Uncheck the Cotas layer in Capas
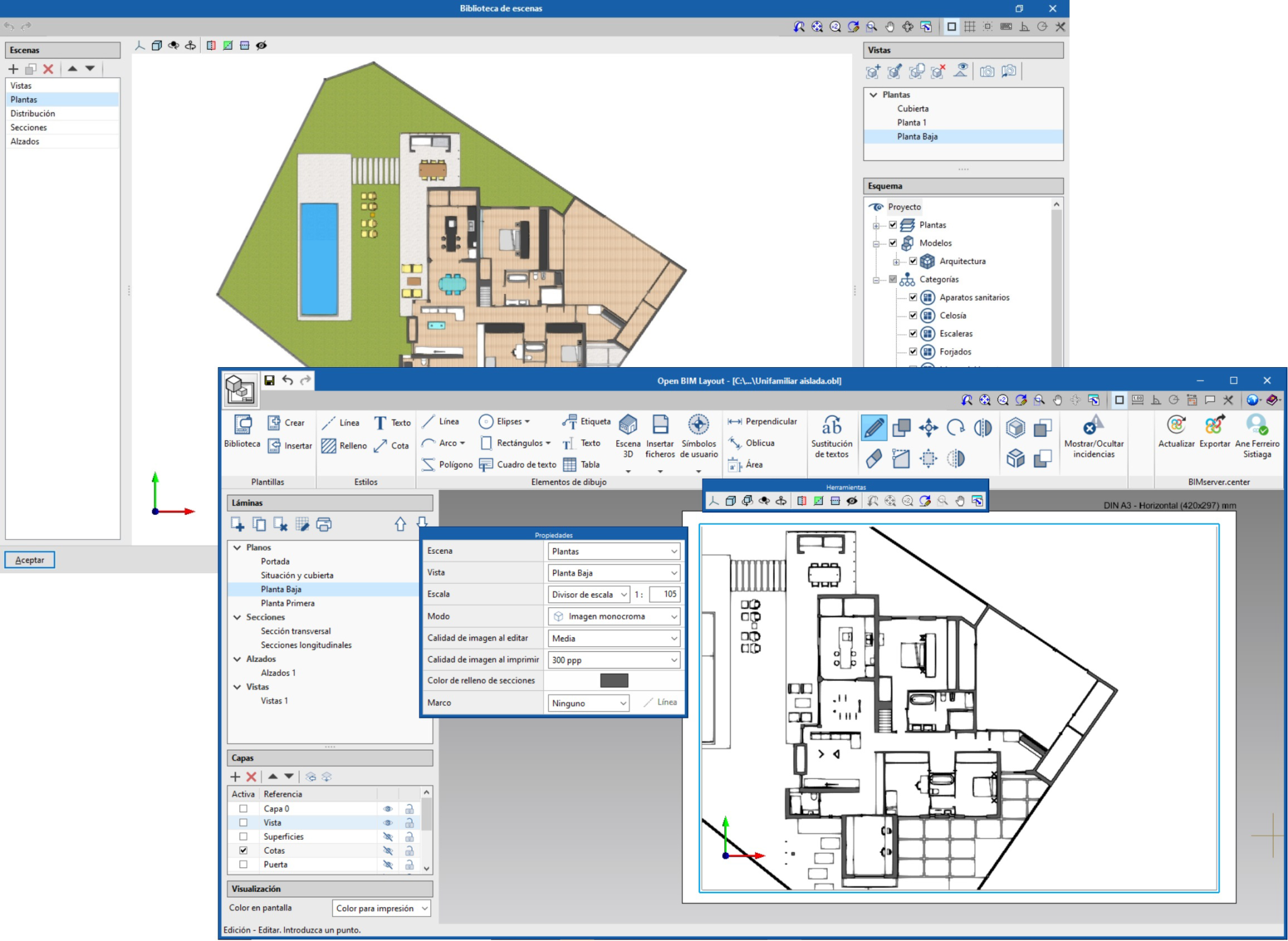The height and width of the screenshot is (941, 1288). tap(243, 850)
